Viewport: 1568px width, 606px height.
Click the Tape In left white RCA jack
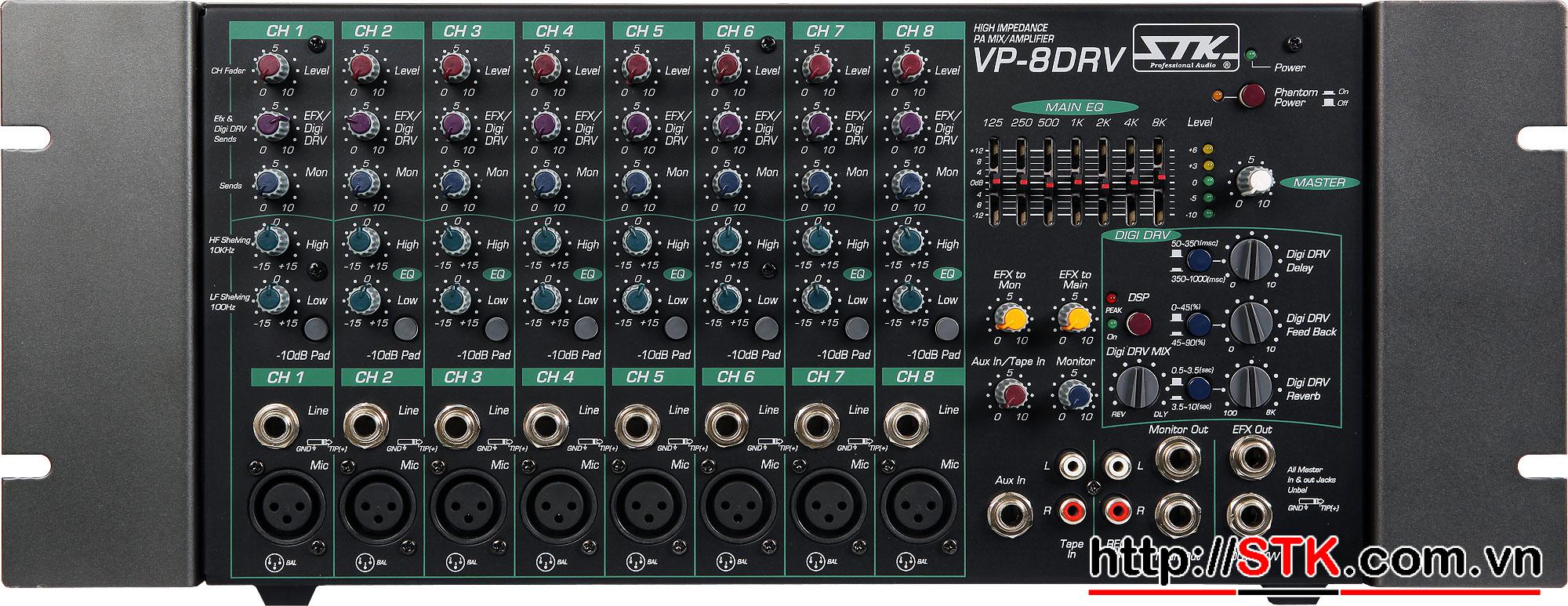click(x=1072, y=467)
